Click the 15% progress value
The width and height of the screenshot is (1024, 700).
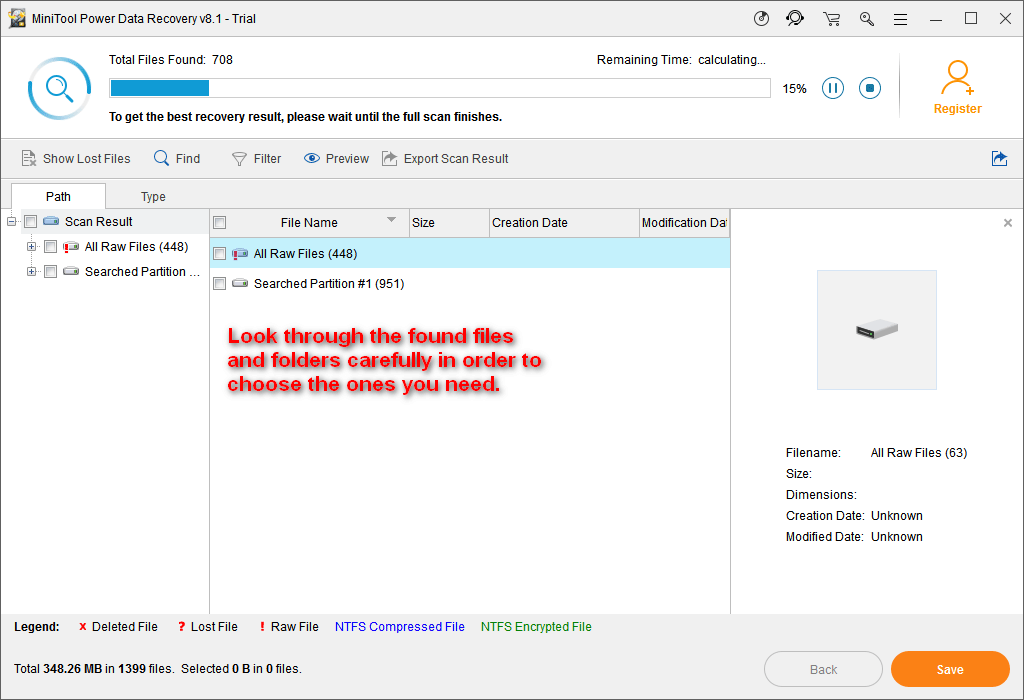794,89
